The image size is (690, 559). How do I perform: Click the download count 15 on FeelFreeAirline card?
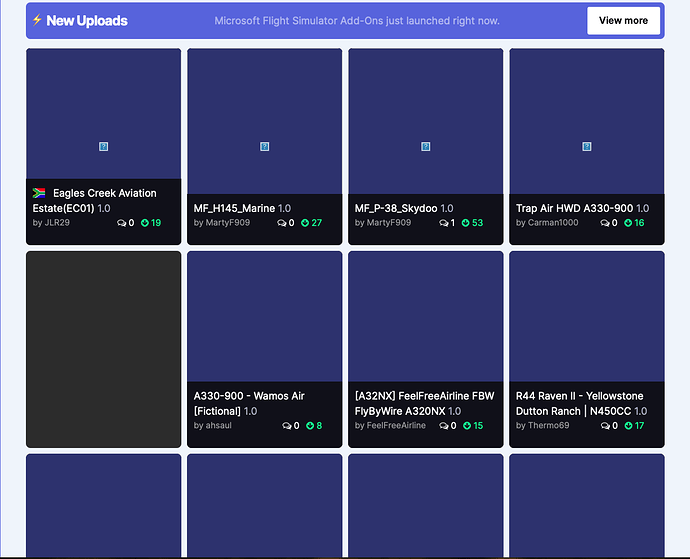(478, 426)
